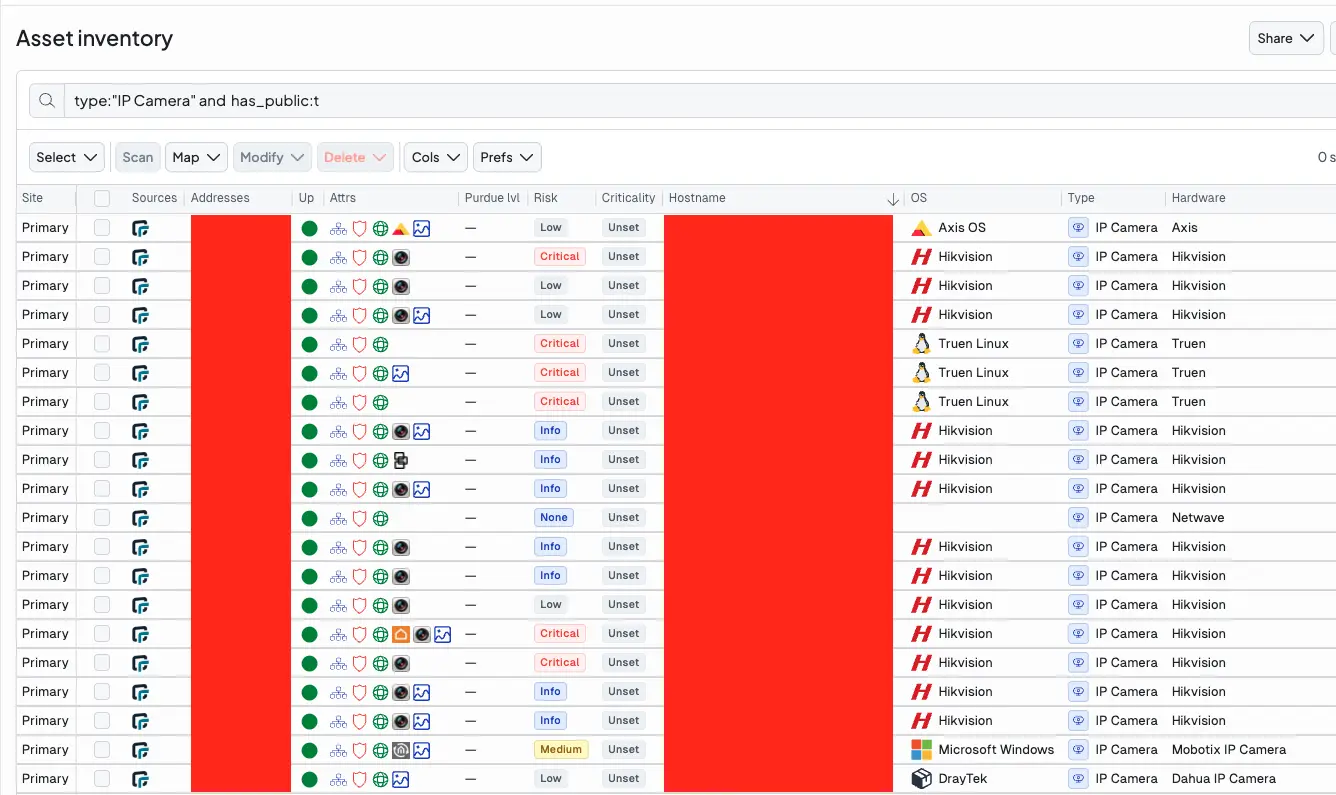Screen dimensions: 1336x795
Task: Open the Map dropdown
Action: click(196, 157)
